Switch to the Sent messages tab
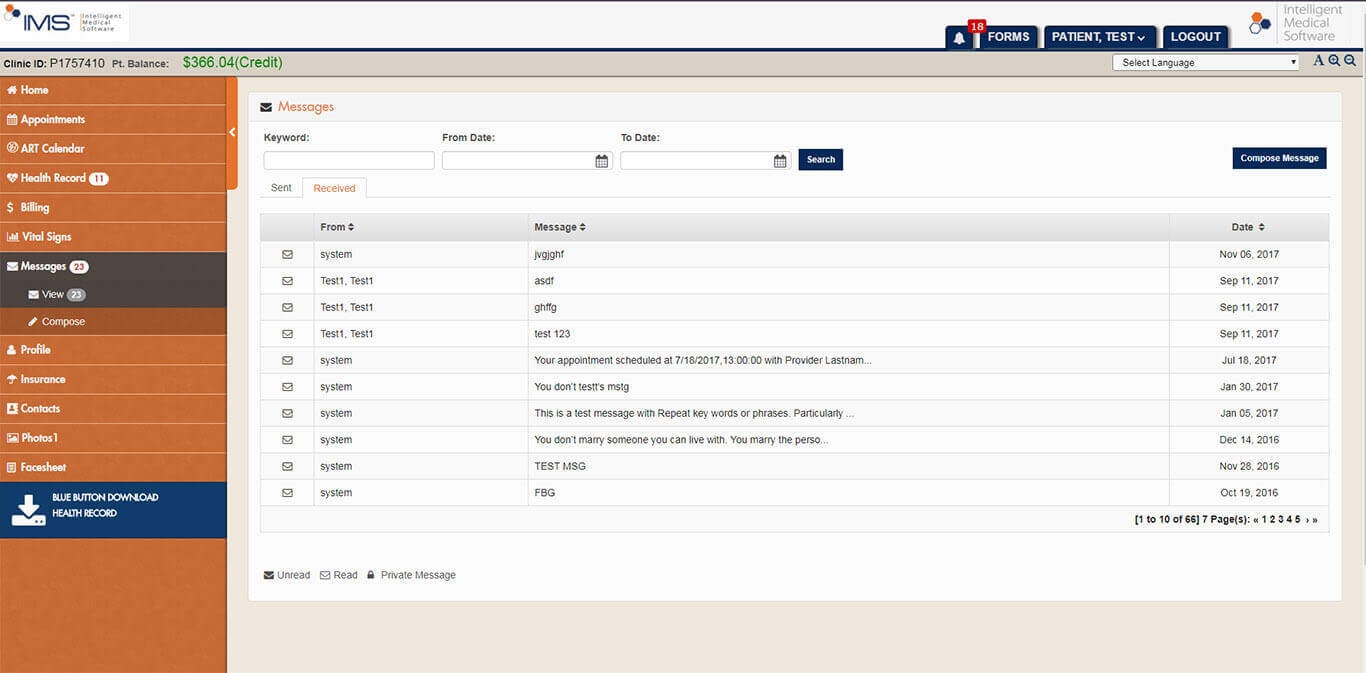Image resolution: width=1366 pixels, height=673 pixels. pos(280,187)
